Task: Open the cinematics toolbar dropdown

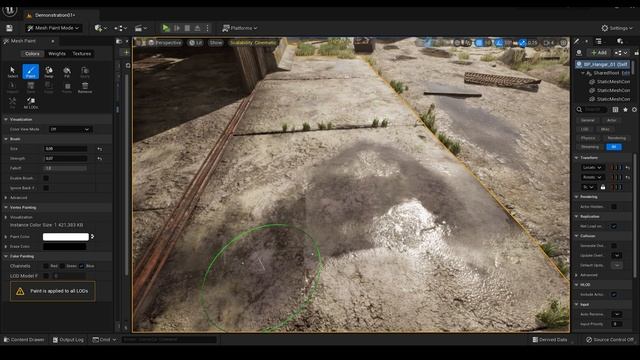Action: [x=140, y=28]
